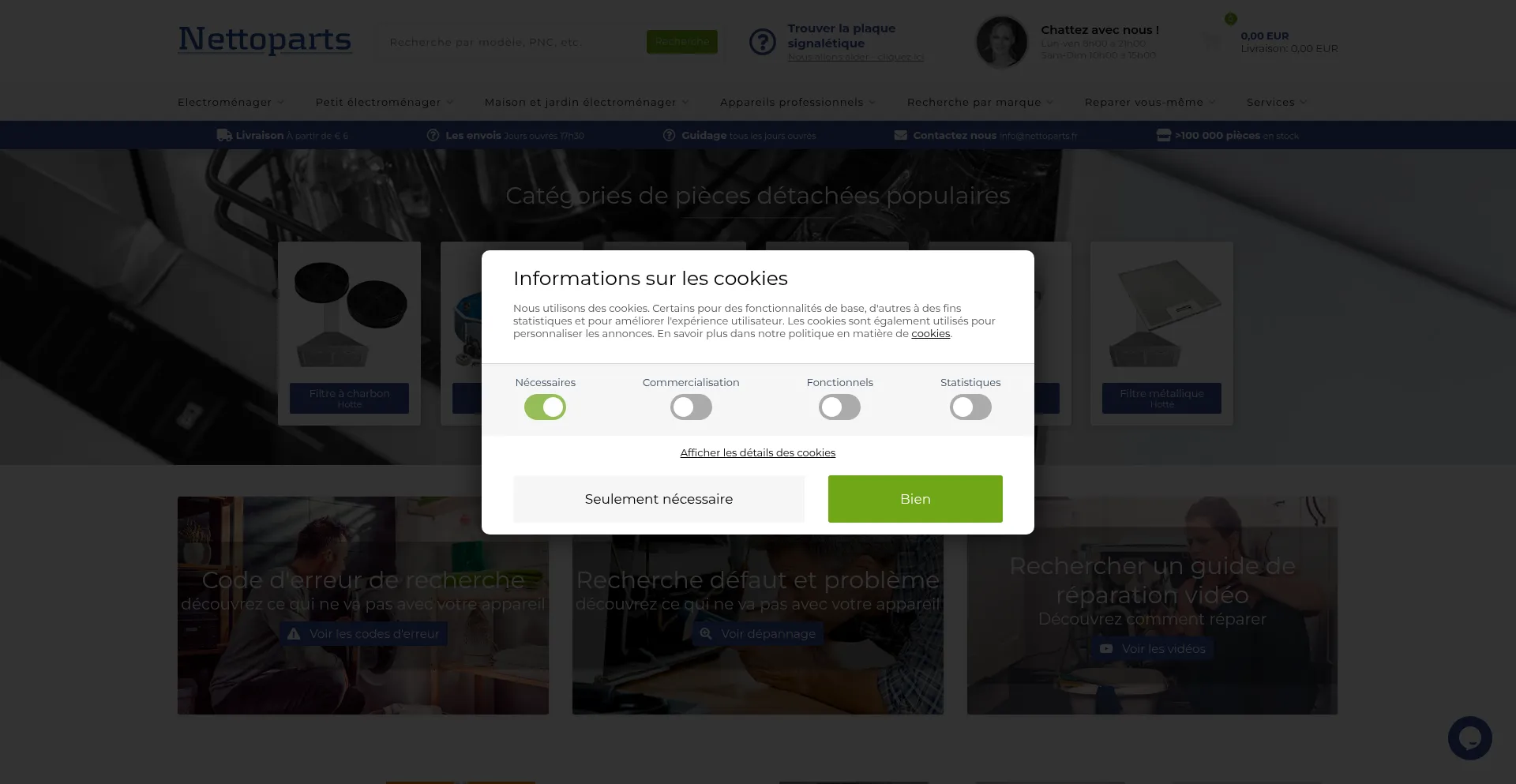The width and height of the screenshot is (1516, 784).
Task: Click the question mark help icon
Action: tap(763, 42)
